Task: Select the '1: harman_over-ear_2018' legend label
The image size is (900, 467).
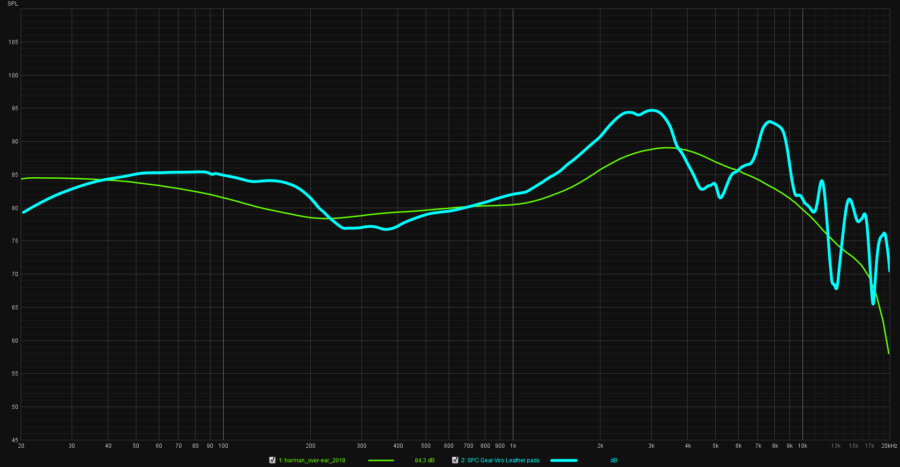Action: pos(312,460)
